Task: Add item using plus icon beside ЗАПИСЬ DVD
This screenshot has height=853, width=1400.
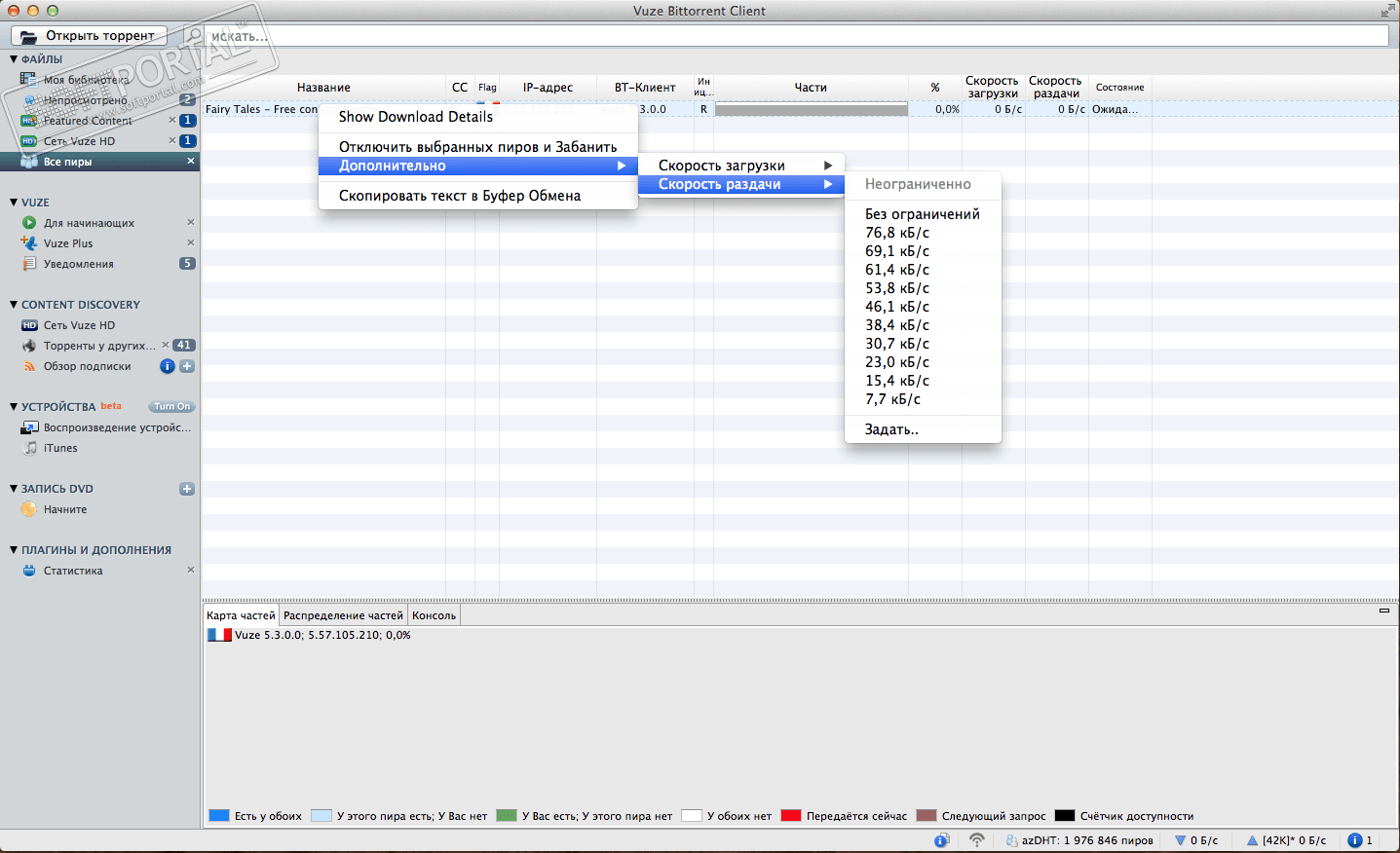Action: tap(187, 489)
